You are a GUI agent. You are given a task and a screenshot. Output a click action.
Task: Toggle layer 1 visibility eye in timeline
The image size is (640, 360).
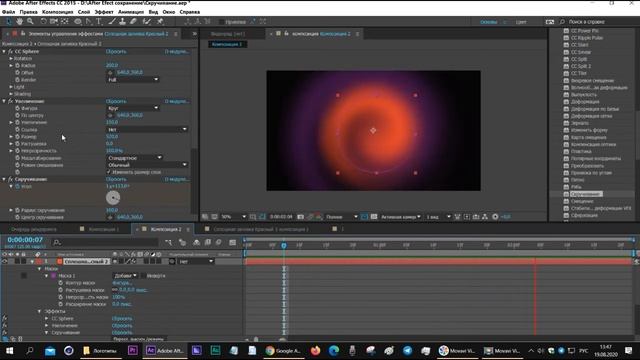[4, 261]
